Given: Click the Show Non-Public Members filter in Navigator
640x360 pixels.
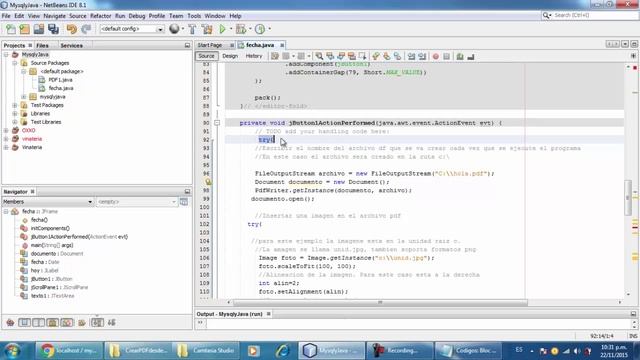Looking at the screenshot, I should [52, 322].
